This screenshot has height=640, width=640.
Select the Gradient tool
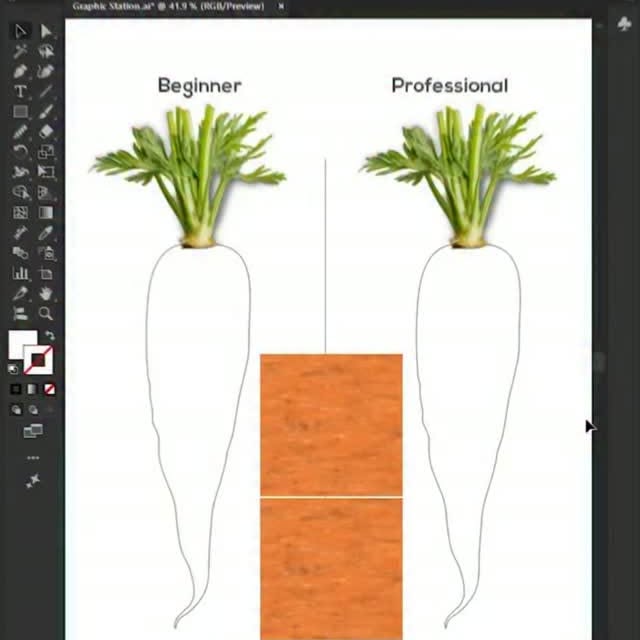(46, 213)
